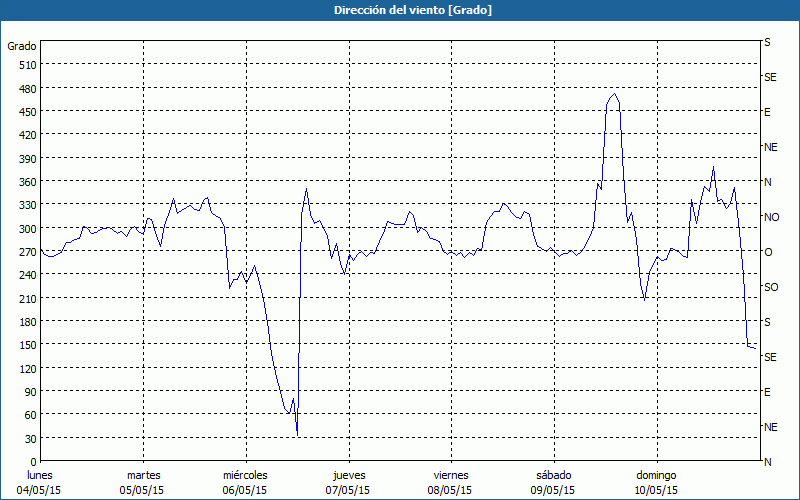This screenshot has height=500, width=800.
Task: Click the chart title 'Dirección del viento [Grado]'
Action: (x=399, y=10)
